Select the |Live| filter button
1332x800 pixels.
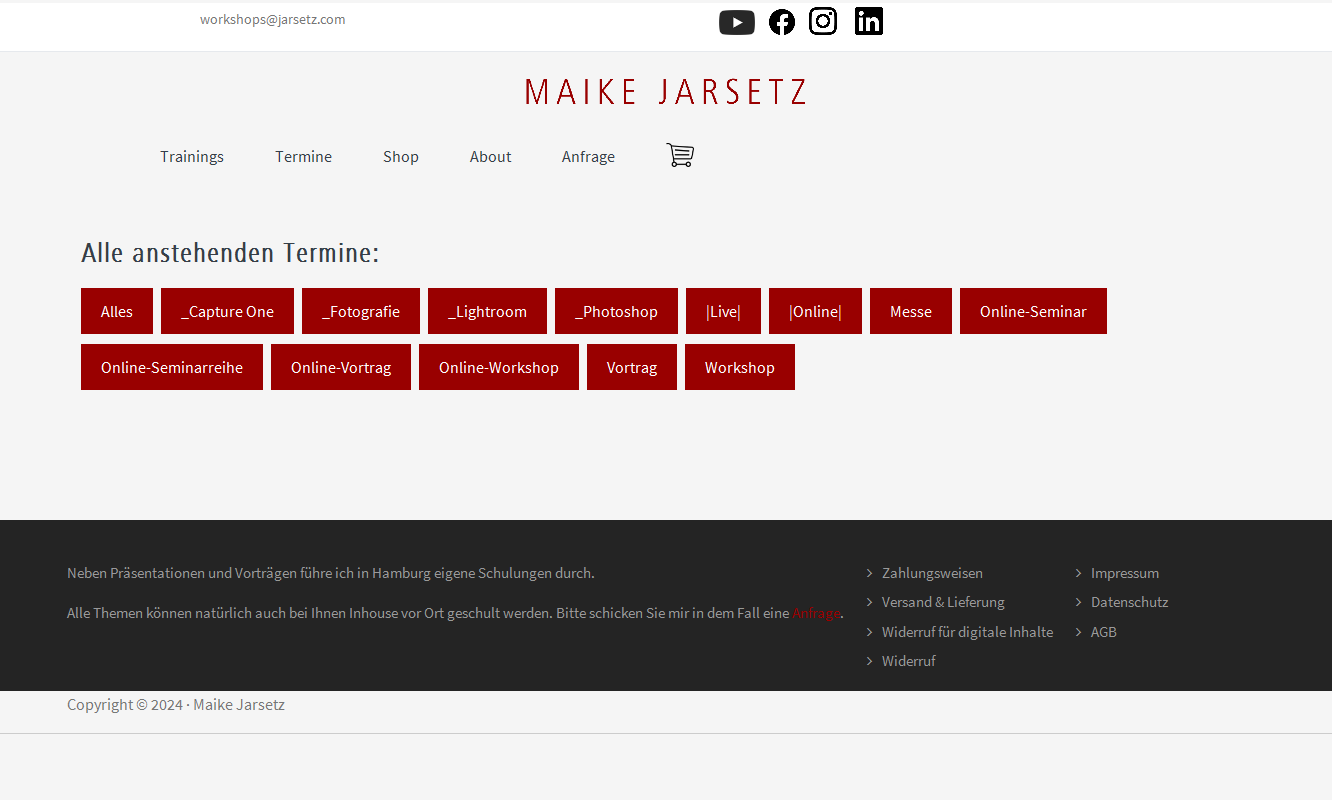pyautogui.click(x=723, y=311)
